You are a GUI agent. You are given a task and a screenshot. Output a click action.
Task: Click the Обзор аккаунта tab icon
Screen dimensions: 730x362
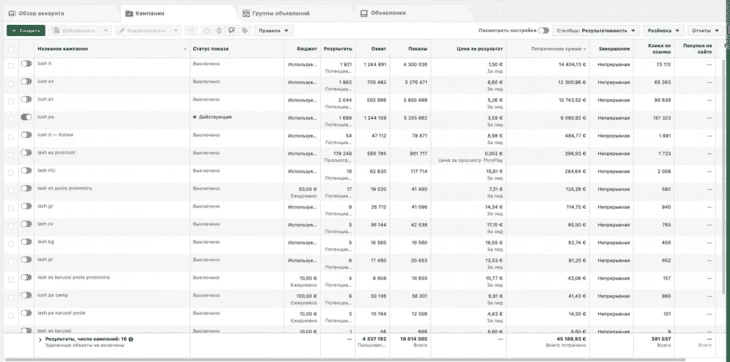click(x=12, y=13)
